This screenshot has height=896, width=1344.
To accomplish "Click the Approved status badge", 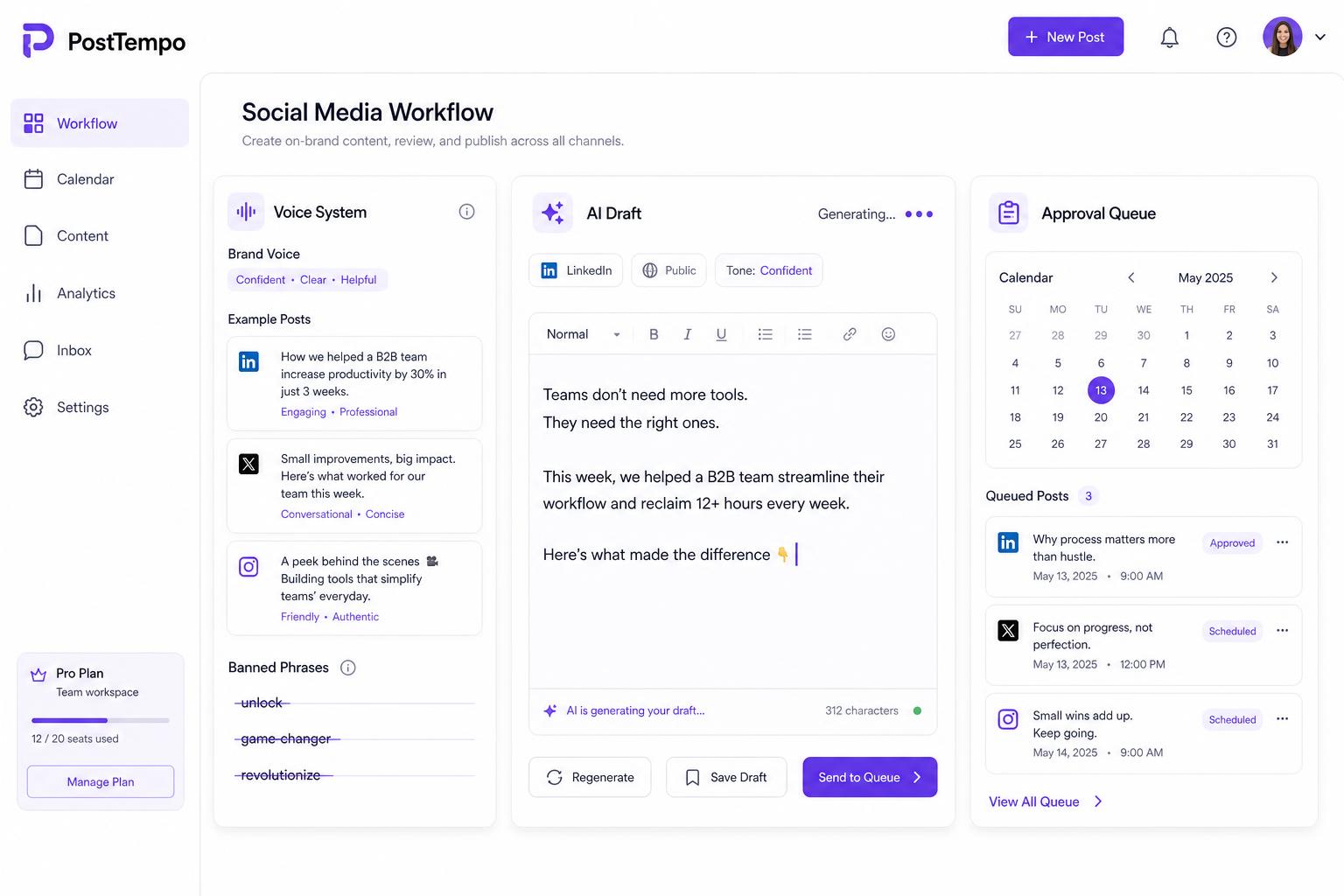I will click(x=1232, y=542).
